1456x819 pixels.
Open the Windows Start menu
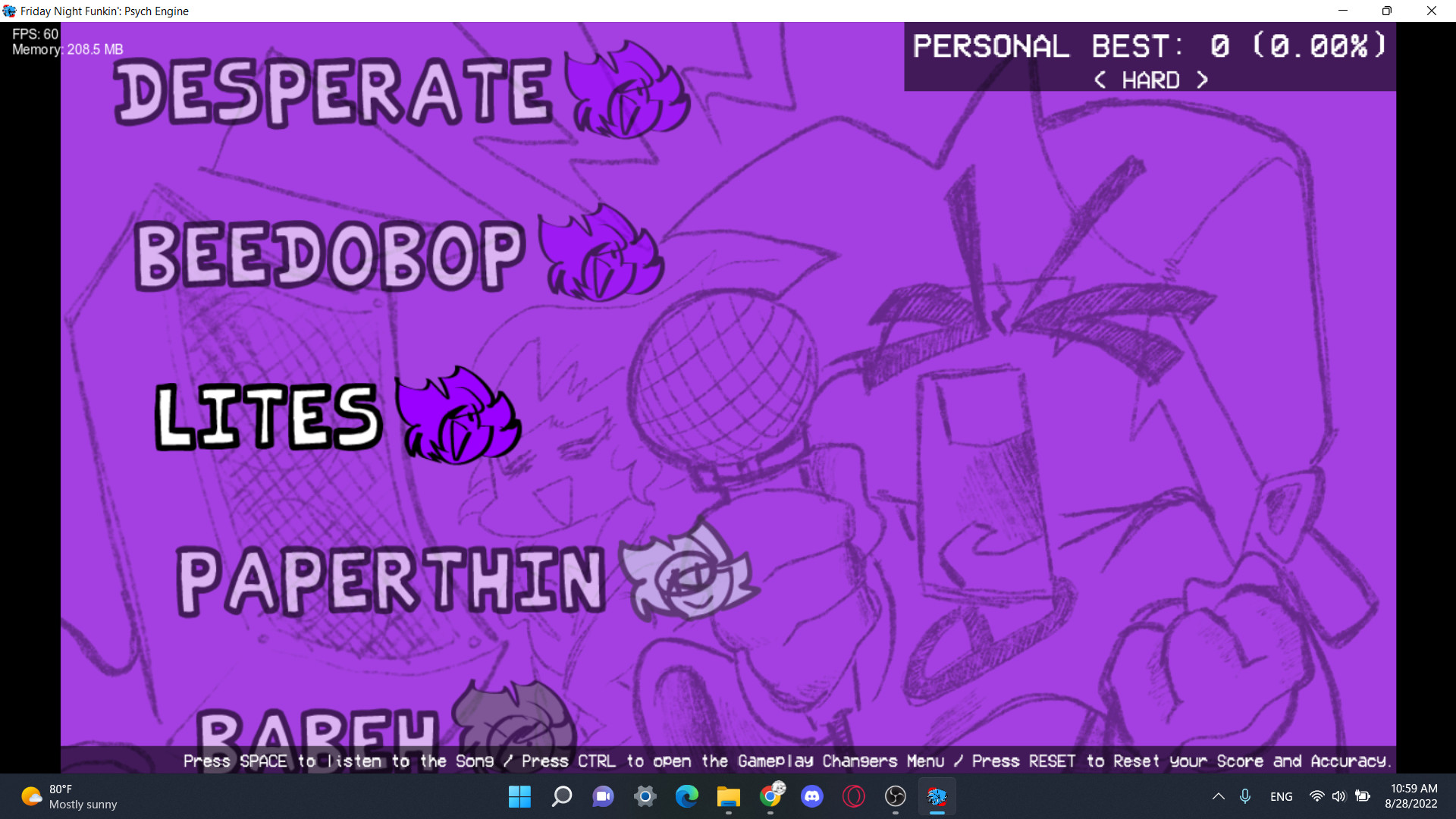(x=519, y=796)
